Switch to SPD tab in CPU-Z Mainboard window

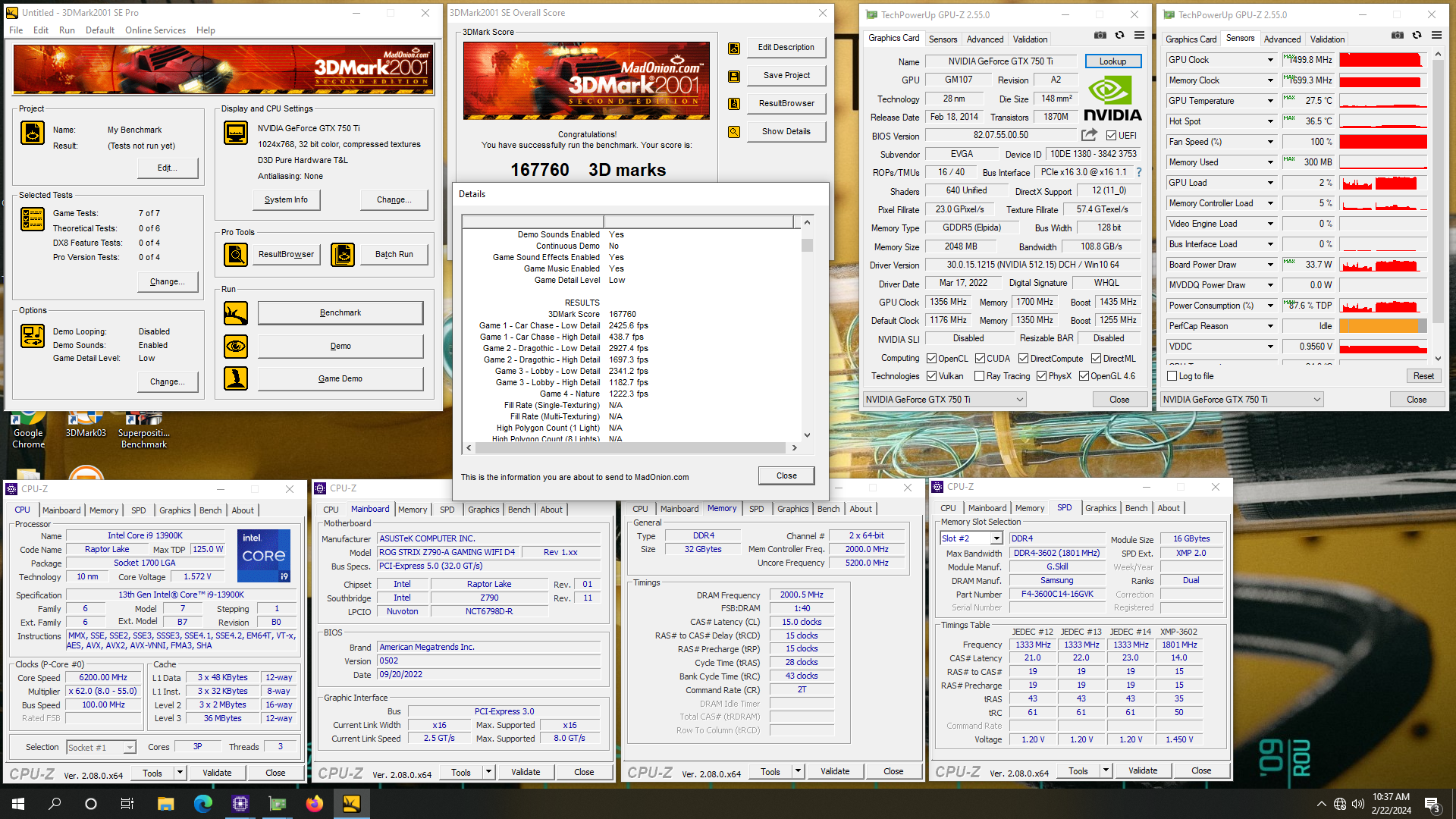447,510
